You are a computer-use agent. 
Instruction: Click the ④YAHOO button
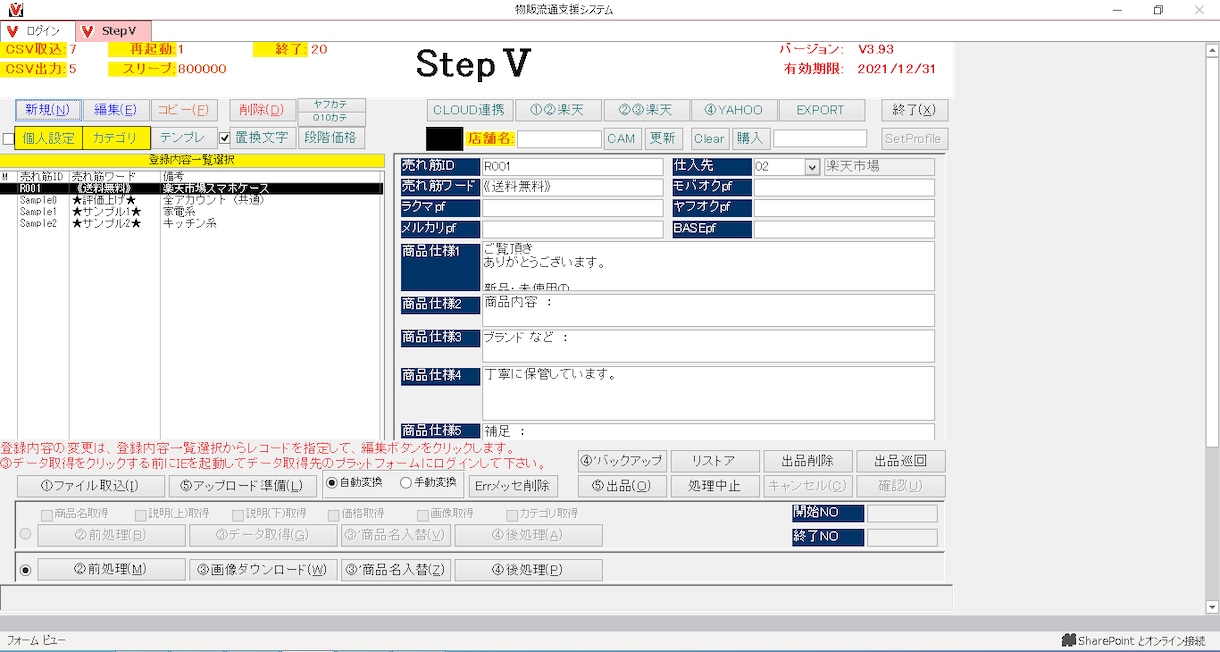733,110
